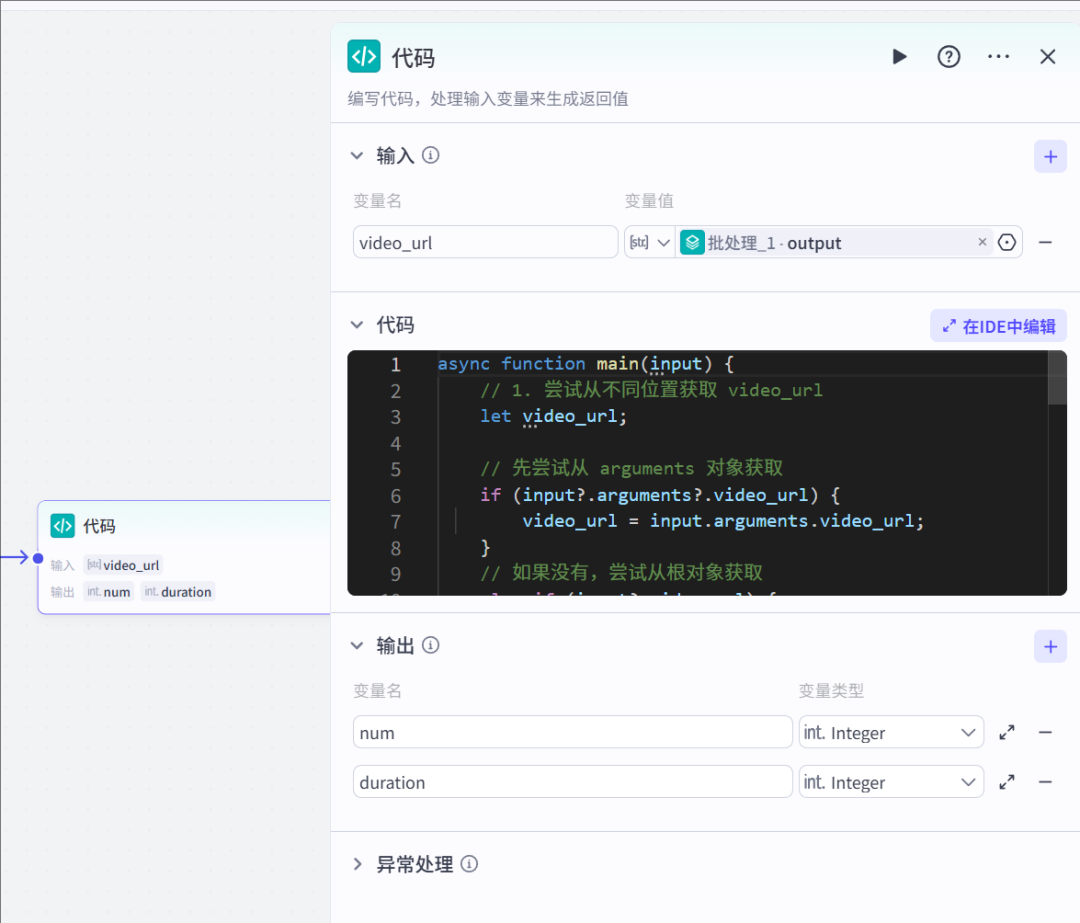
Task: Show info tooltip next to 输出
Action: click(x=430, y=645)
